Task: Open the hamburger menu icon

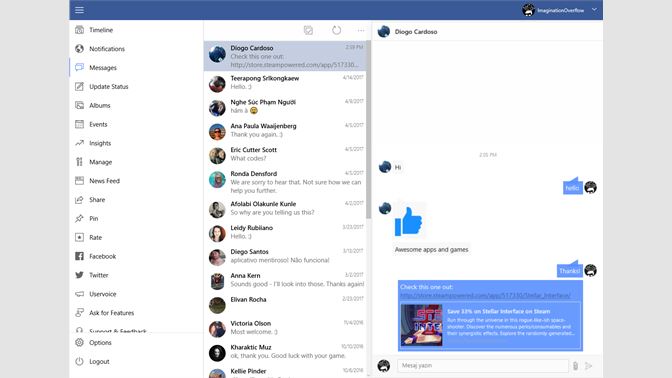Action: point(79,10)
